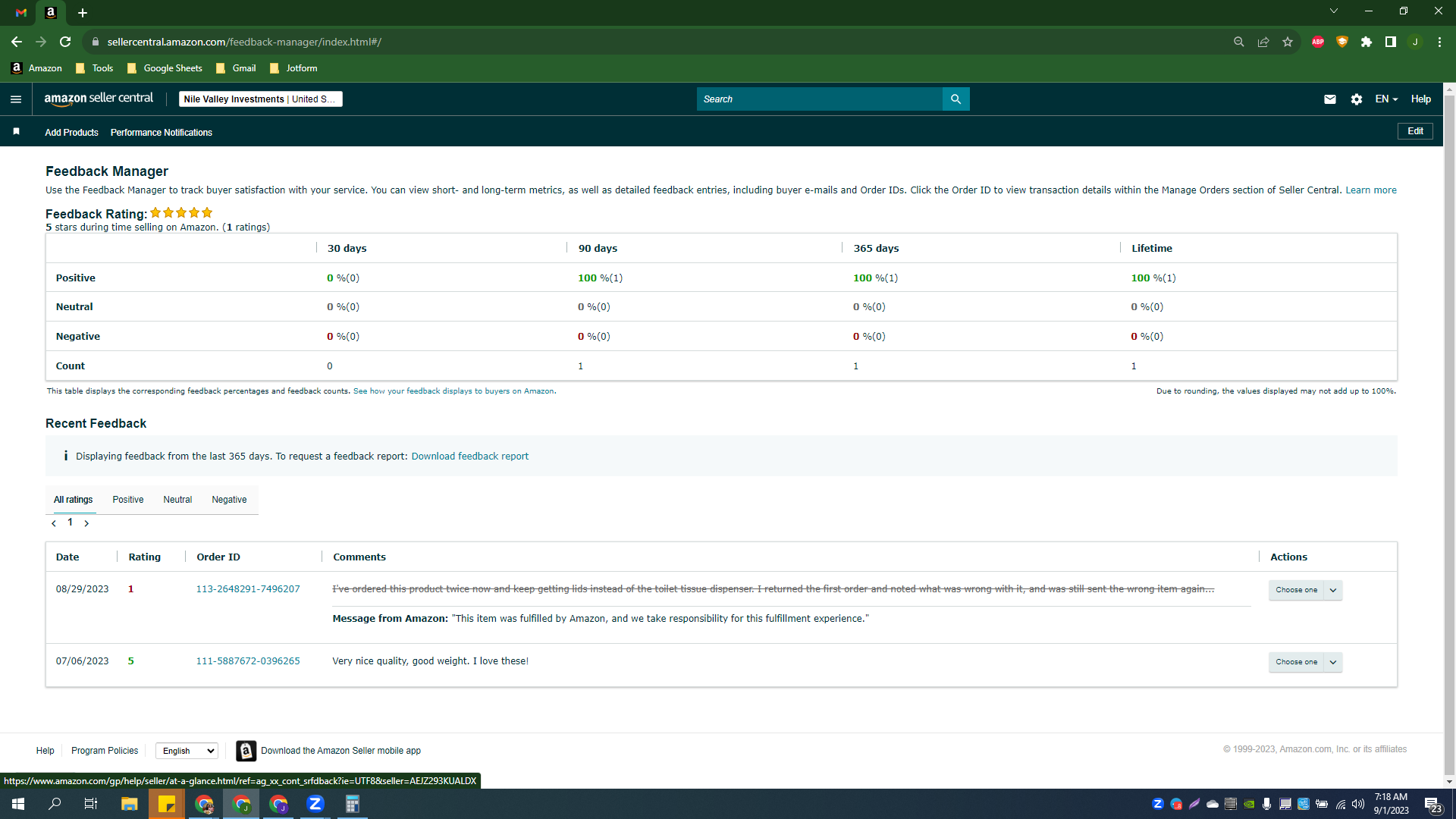Go to the next feedback page arrow
Viewport: 1456px width, 819px height.
86,523
